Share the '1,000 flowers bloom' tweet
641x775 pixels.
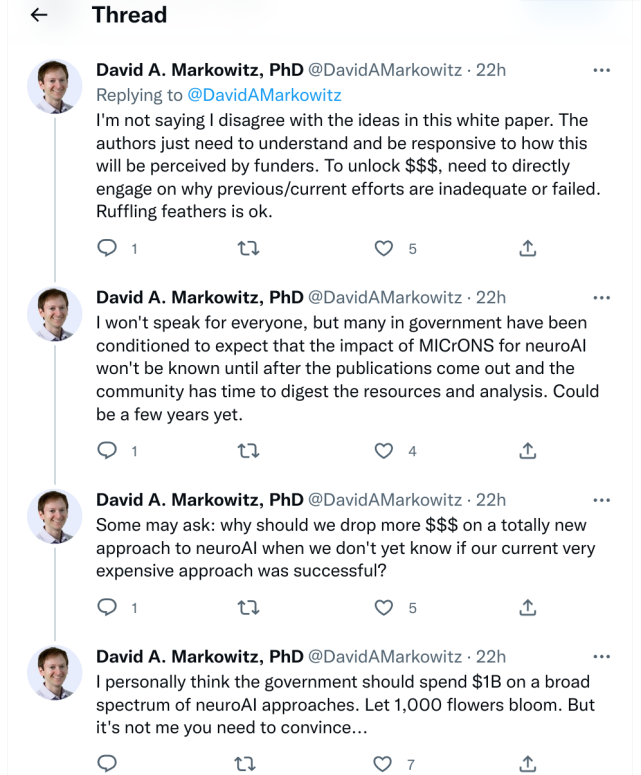click(528, 764)
